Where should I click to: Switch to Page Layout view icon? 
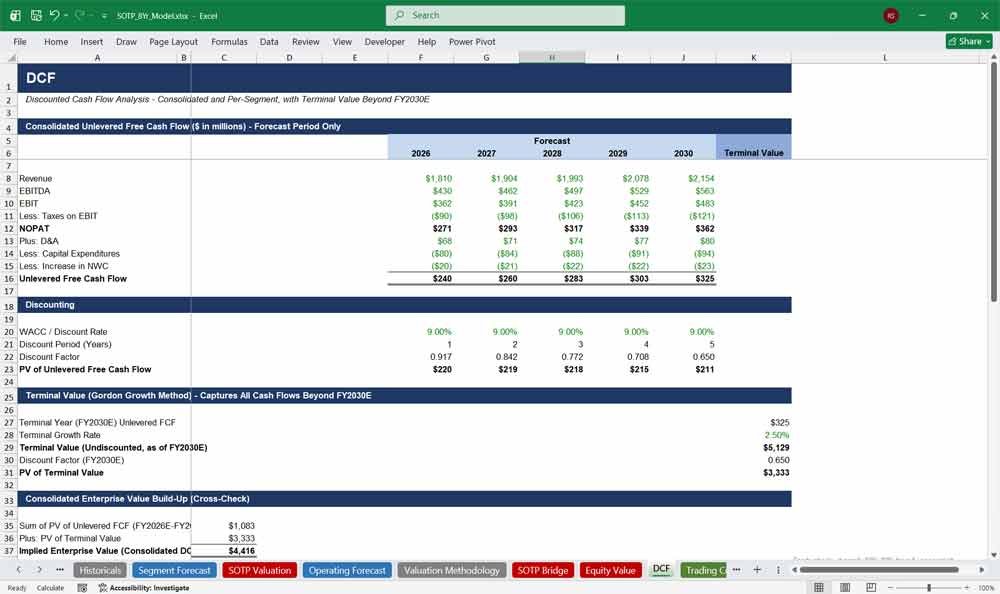[845, 588]
